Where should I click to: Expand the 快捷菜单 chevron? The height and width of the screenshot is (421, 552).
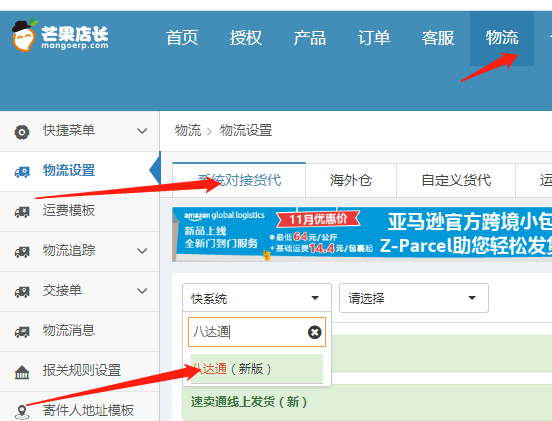(x=142, y=131)
